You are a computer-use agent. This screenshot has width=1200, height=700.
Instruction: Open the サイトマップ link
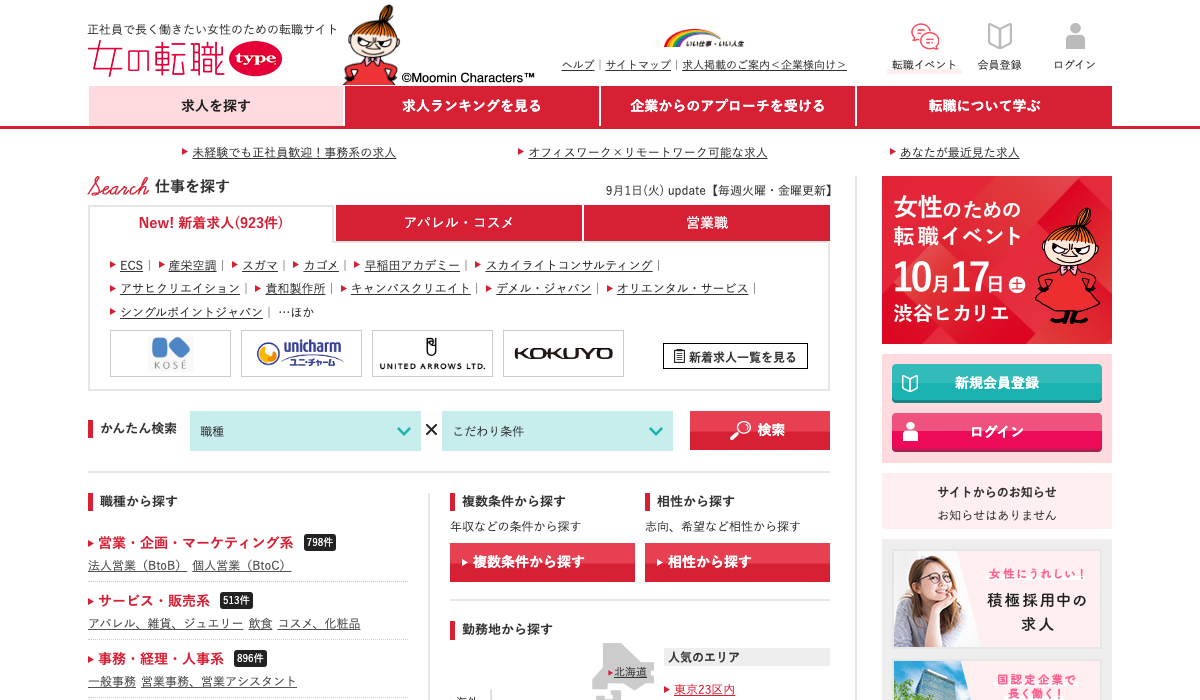click(x=638, y=65)
